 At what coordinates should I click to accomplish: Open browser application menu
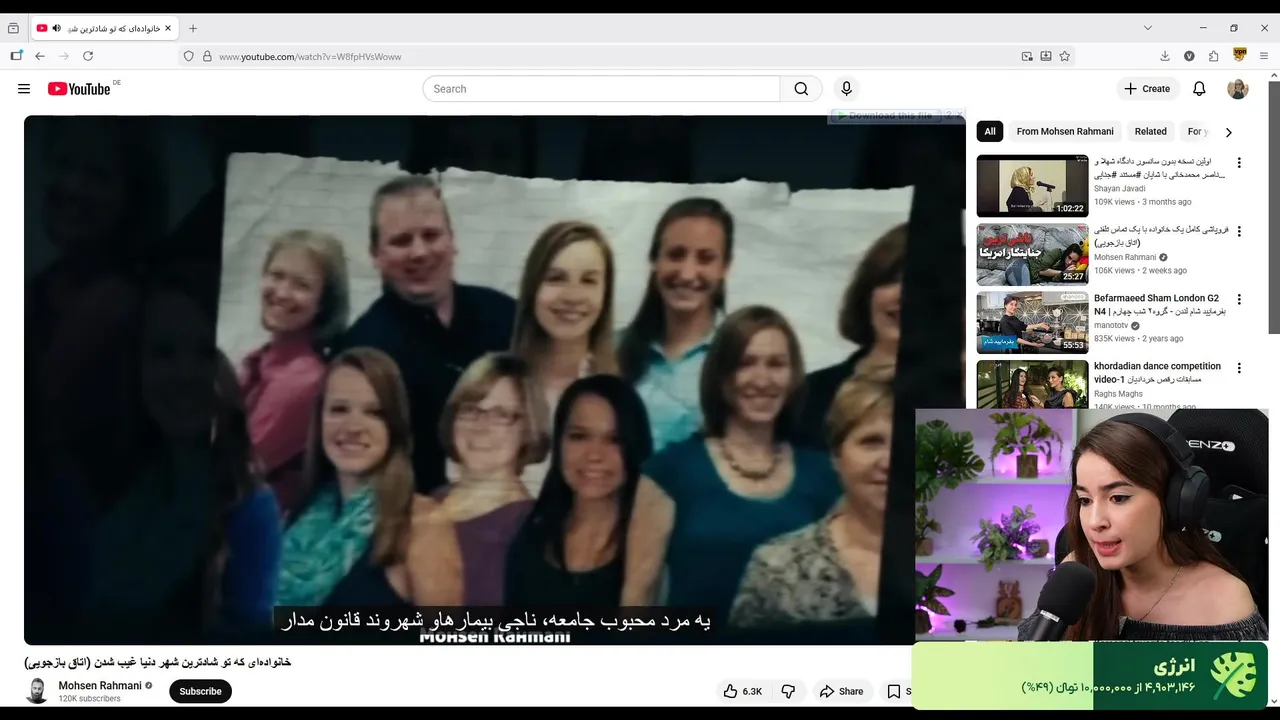[1265, 56]
